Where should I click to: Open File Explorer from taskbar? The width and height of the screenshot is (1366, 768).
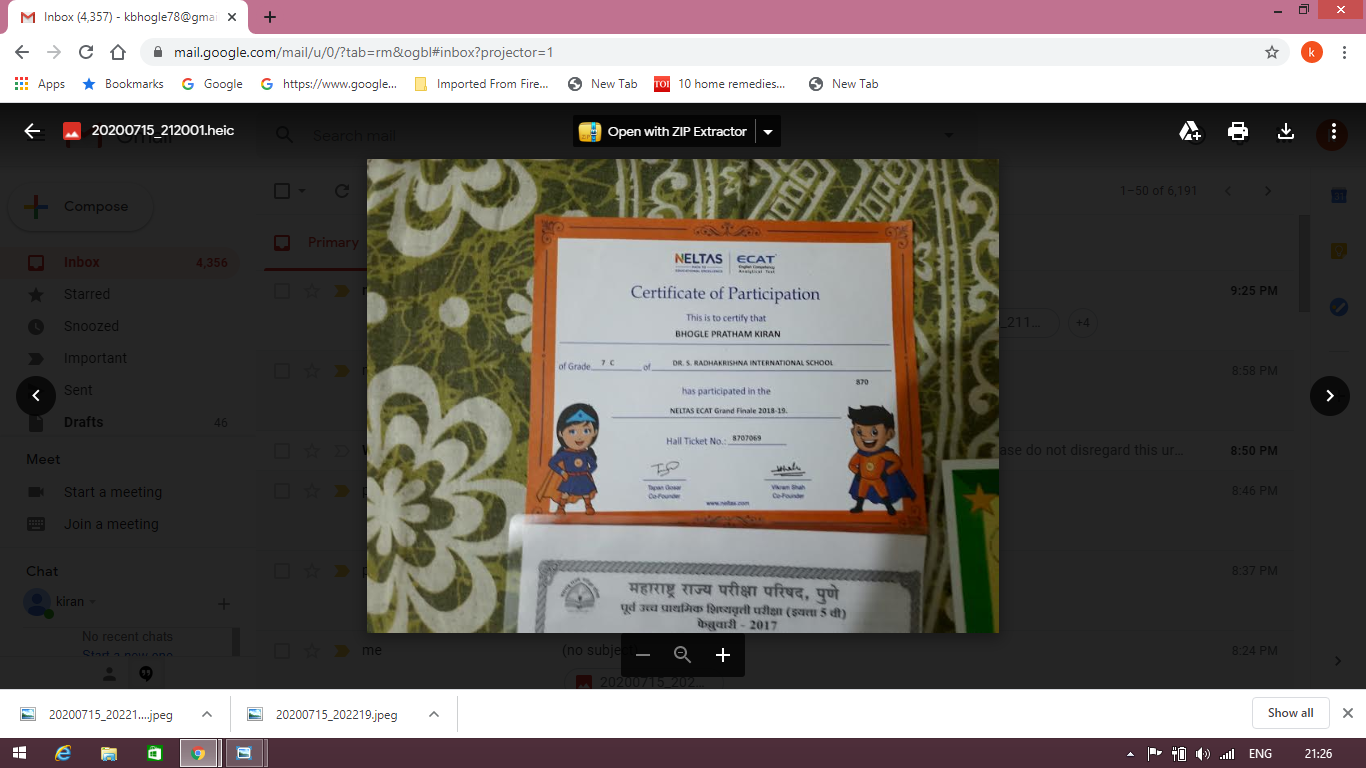109,753
